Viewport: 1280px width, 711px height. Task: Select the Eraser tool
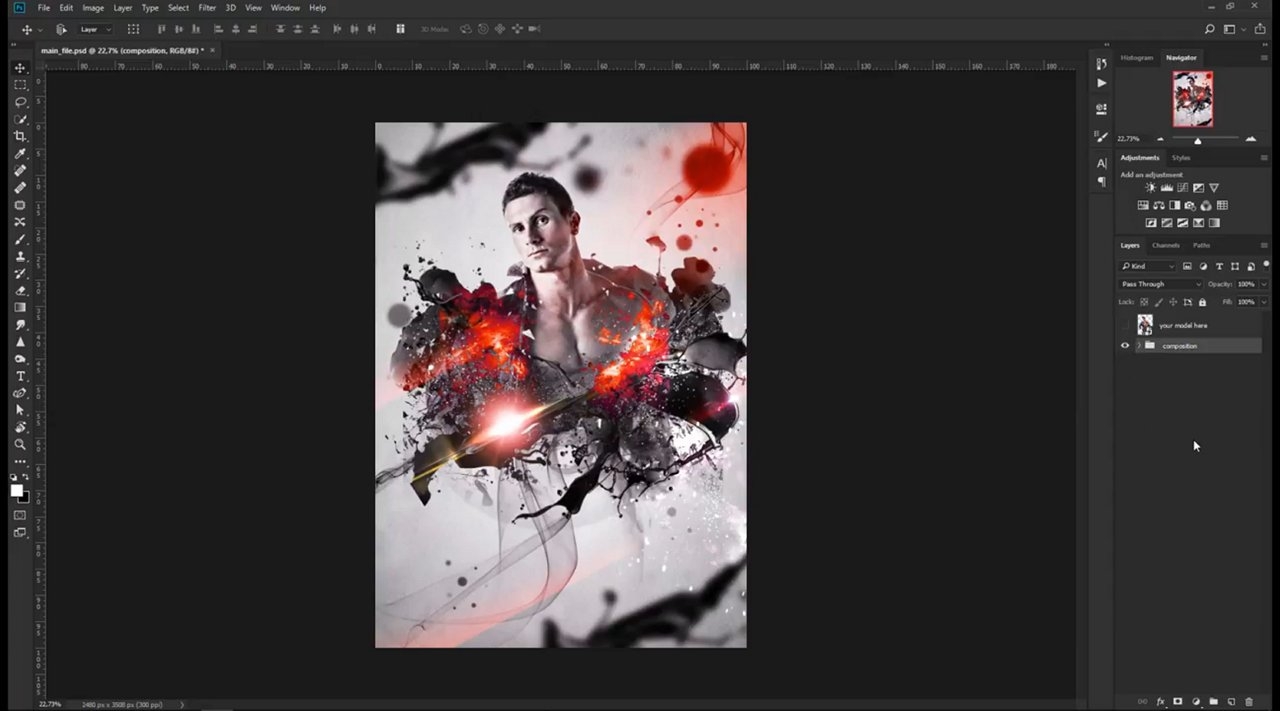click(x=20, y=290)
